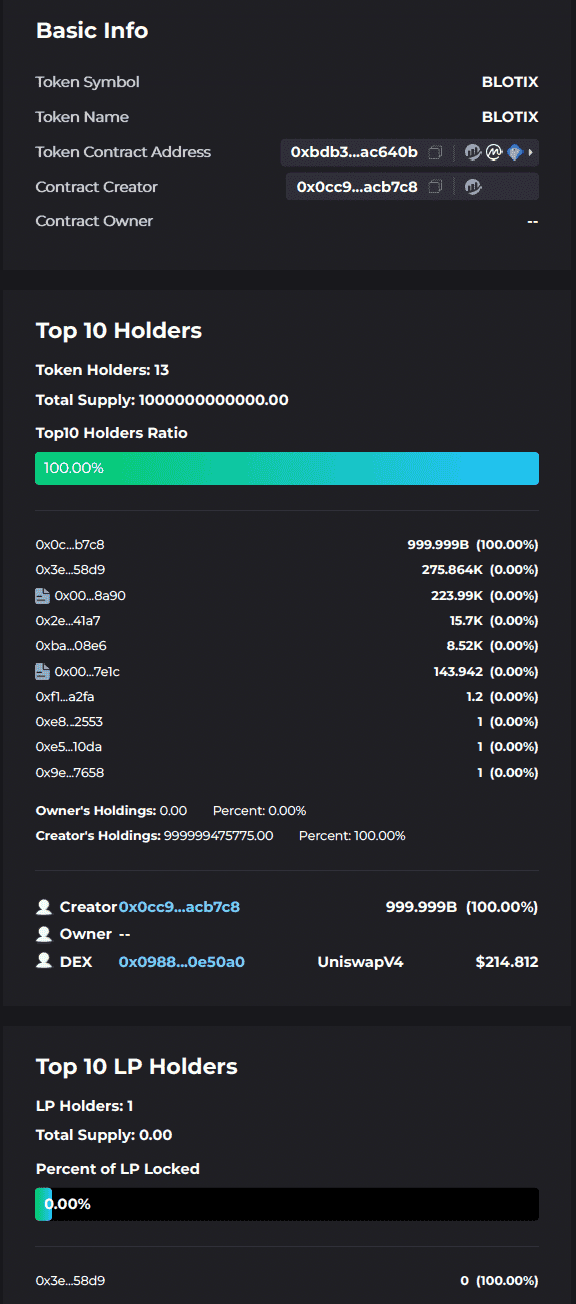Click the Percent of LP Locked bar
The width and height of the screenshot is (576, 1304).
[287, 1204]
